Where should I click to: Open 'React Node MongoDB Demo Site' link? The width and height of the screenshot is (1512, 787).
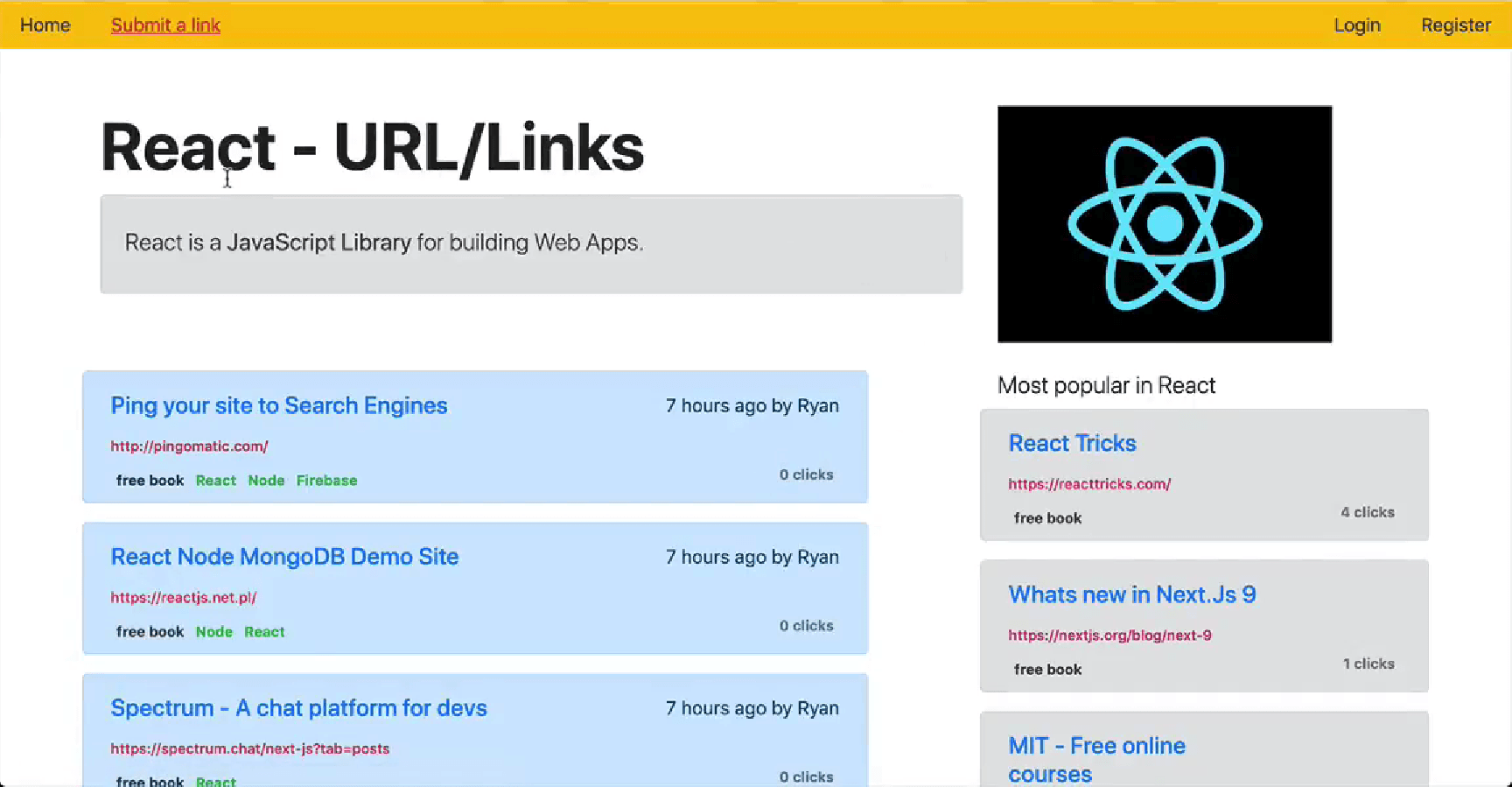[284, 557]
